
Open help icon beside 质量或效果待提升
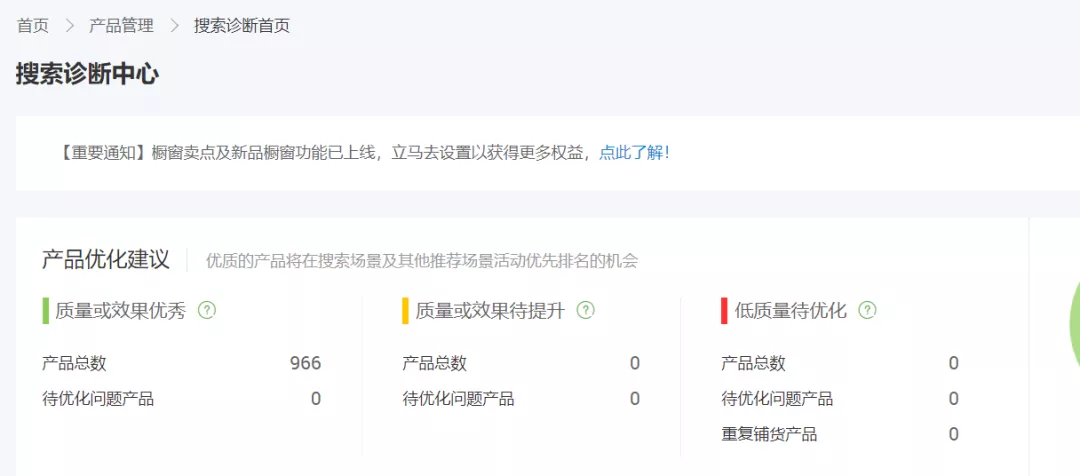point(585,310)
